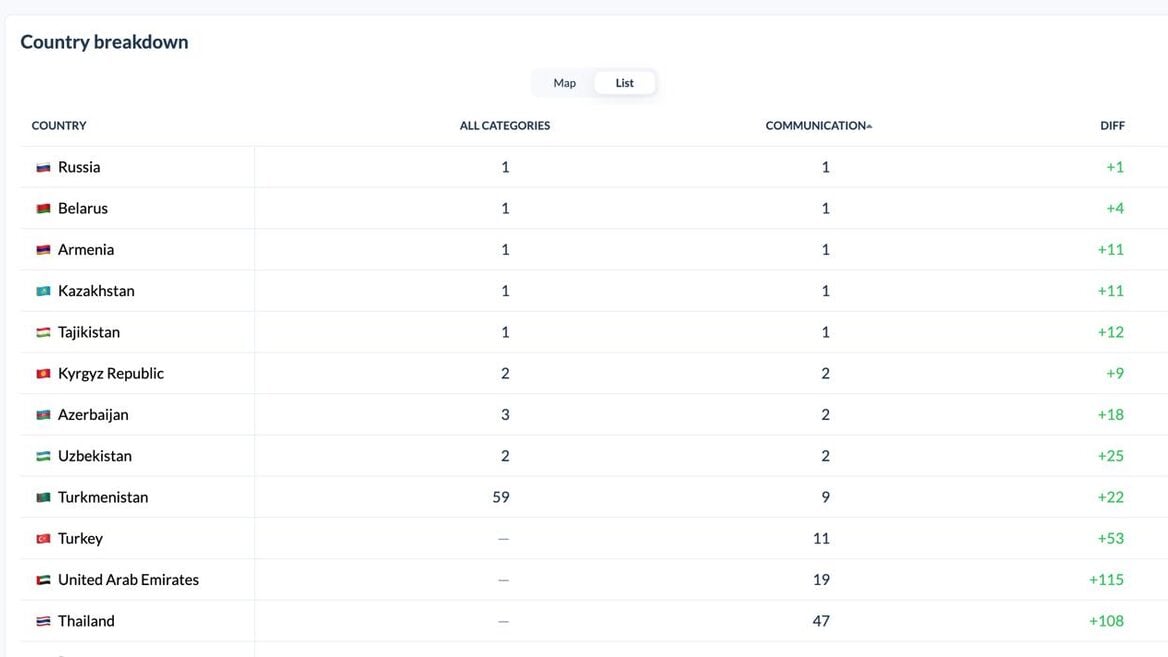Click Turkmenistan's All Categories rank 59
The image size is (1168, 657).
pyautogui.click(x=501, y=497)
